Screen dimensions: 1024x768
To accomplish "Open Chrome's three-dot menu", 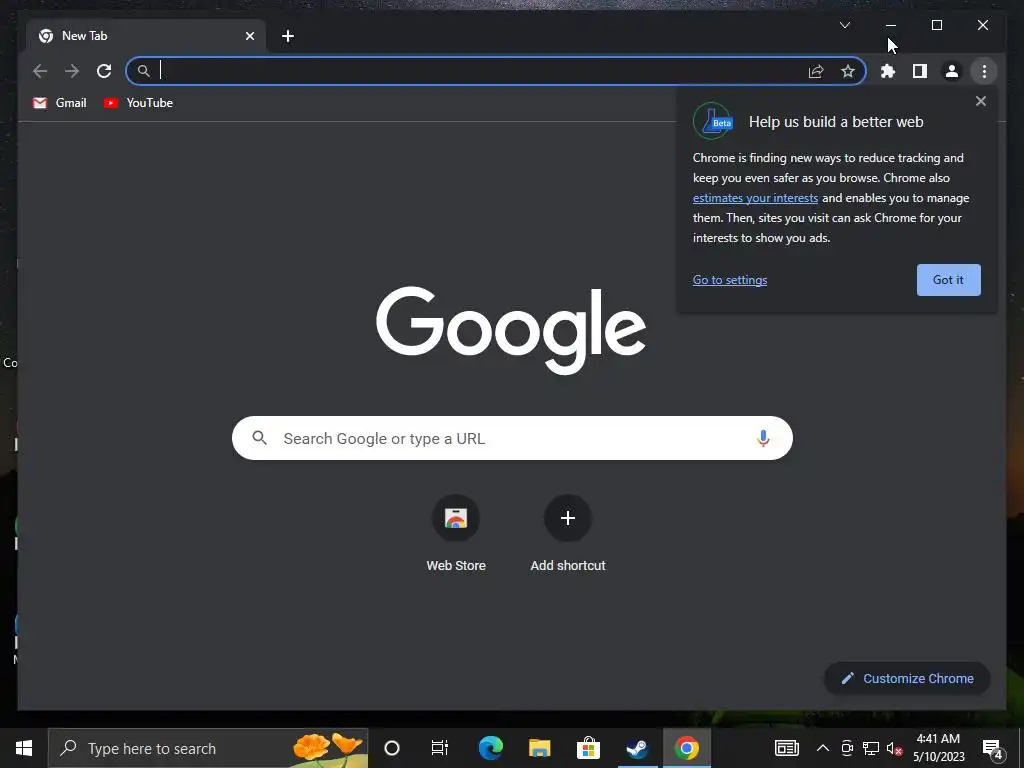I will 984,71.
